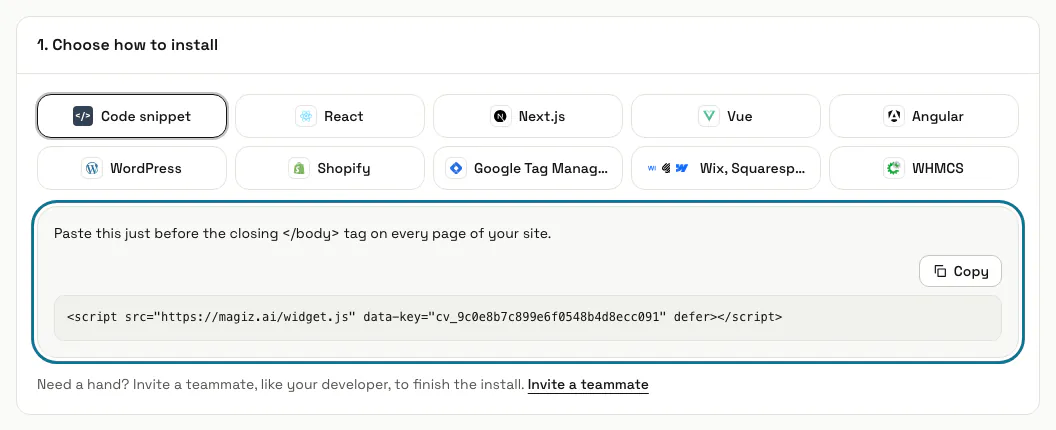Image resolution: width=1056 pixels, height=430 pixels.
Task: Click the Next.js N logo icon
Action: [x=500, y=116]
